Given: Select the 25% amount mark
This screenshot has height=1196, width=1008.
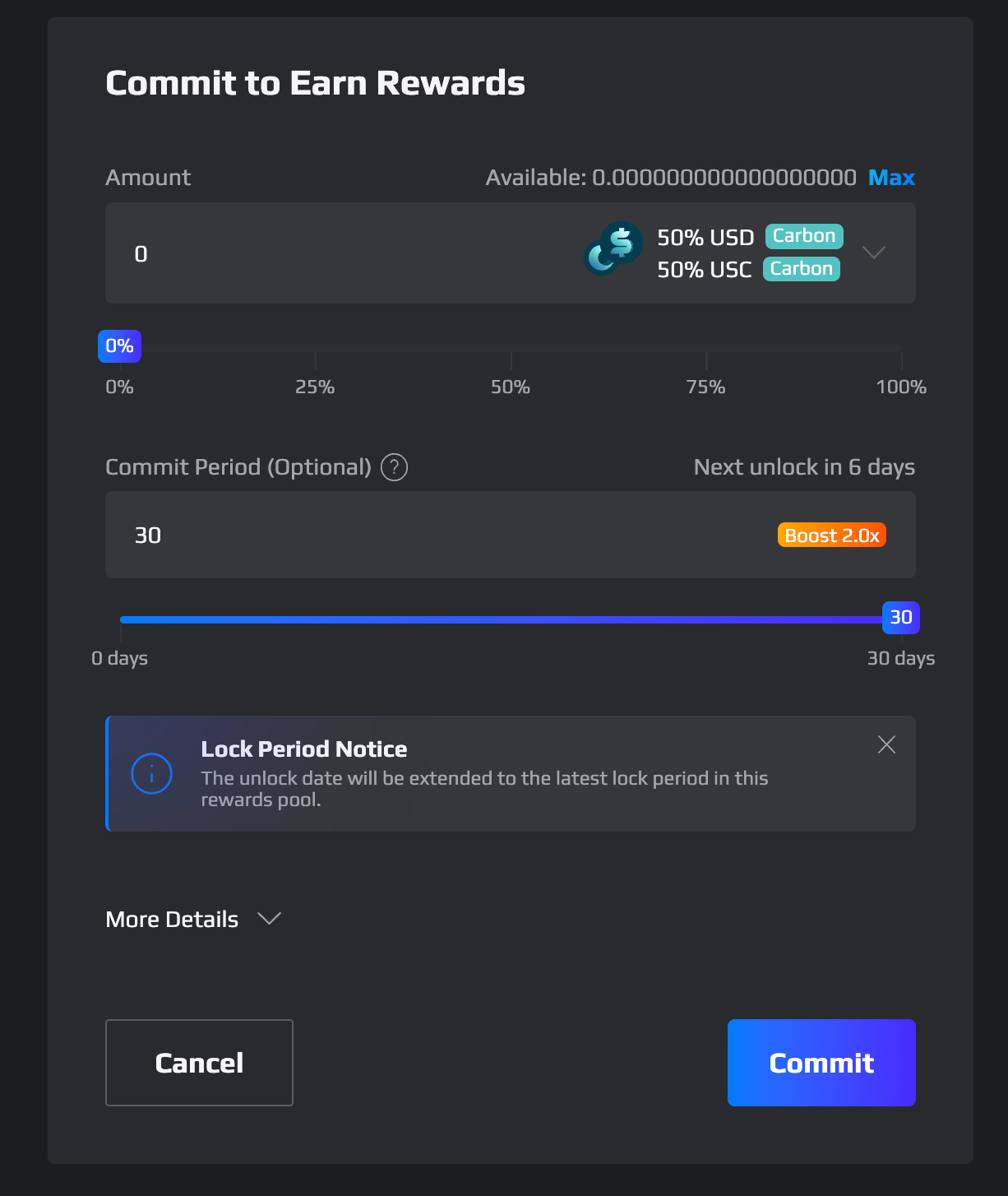Looking at the screenshot, I should tap(315, 387).
